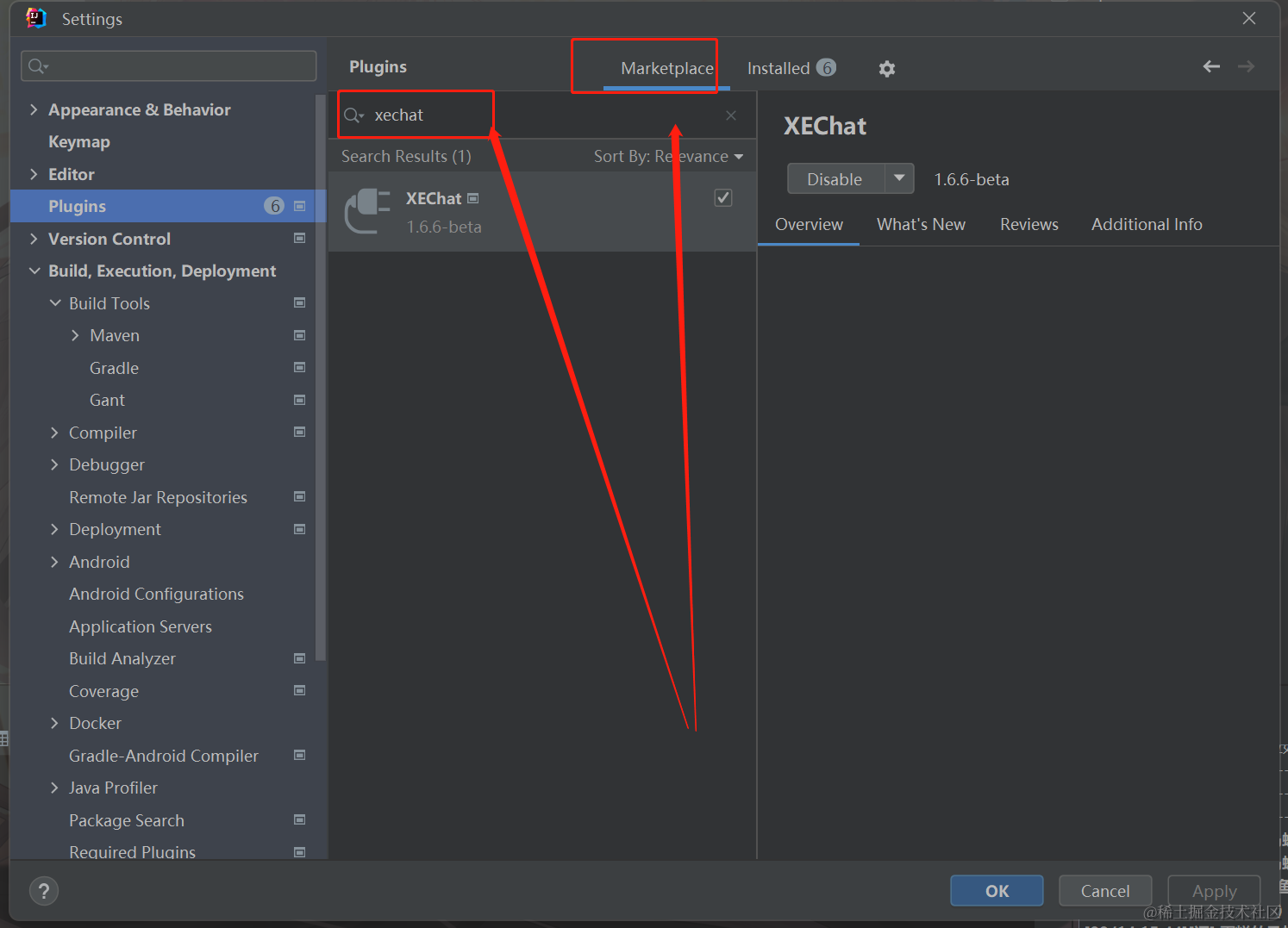The image size is (1288, 928).
Task: Expand the Android node
Action: pos(54,562)
